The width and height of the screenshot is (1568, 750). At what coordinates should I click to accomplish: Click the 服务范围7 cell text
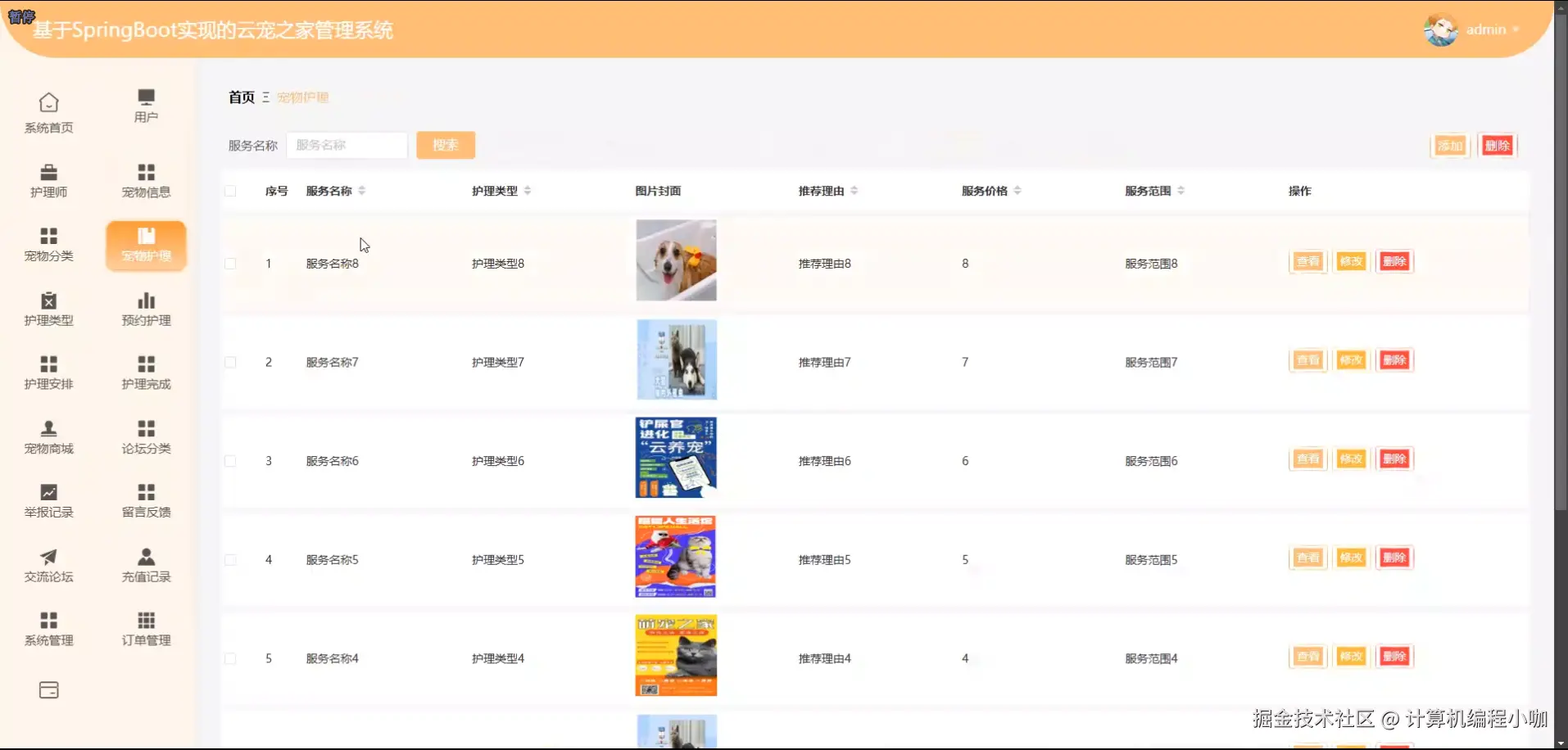click(x=1151, y=362)
